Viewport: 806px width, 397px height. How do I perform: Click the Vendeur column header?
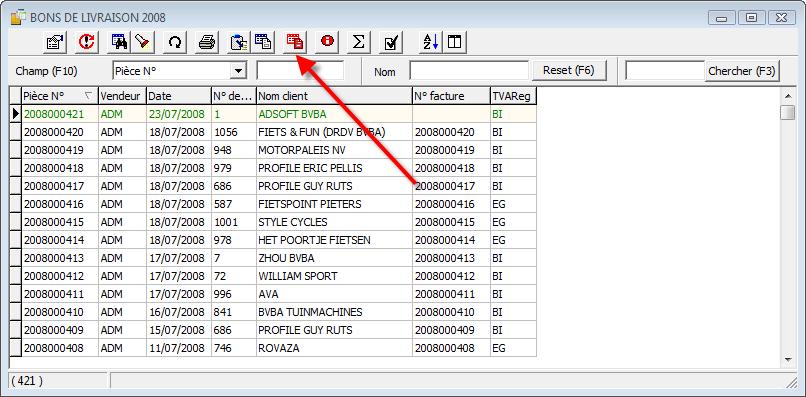click(122, 96)
